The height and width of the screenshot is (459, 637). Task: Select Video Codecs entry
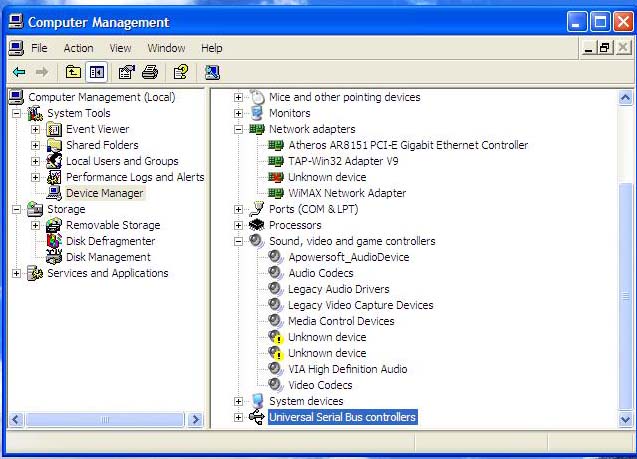coord(320,385)
